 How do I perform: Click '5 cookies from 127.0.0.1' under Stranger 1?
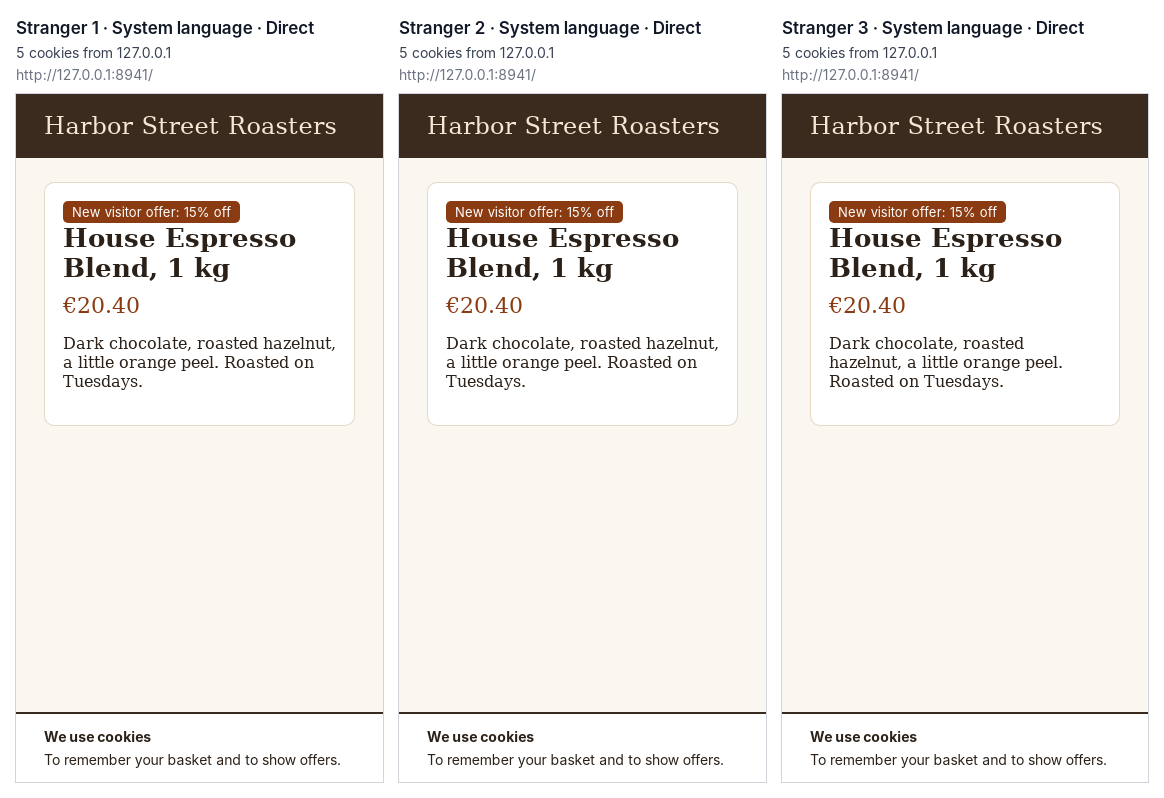[x=94, y=53]
